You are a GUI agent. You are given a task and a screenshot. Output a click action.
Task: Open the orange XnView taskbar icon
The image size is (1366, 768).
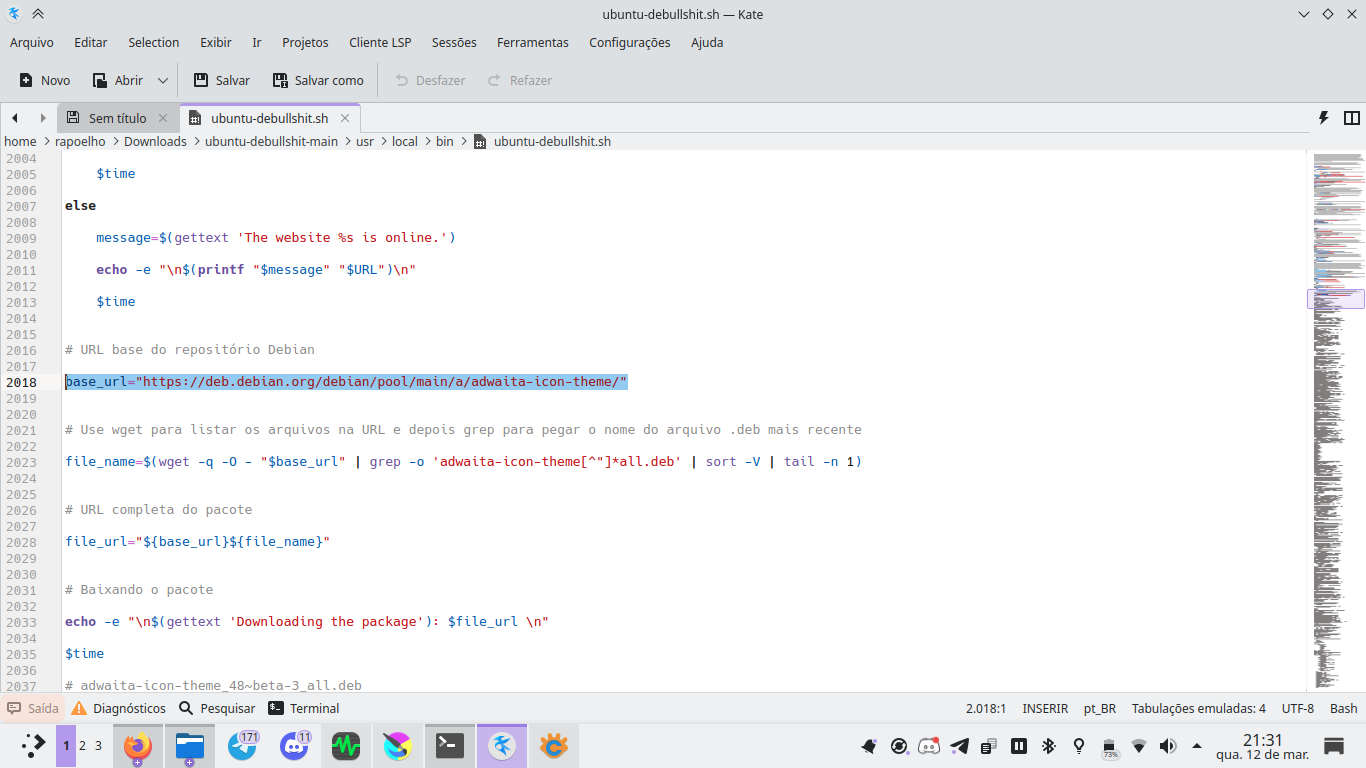tap(553, 746)
